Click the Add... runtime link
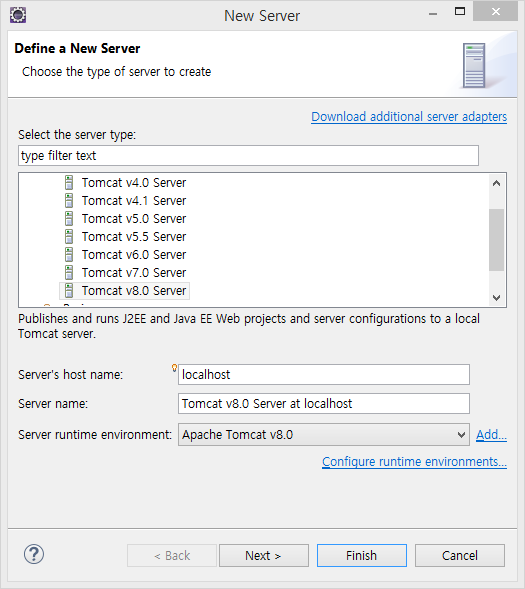 point(491,435)
